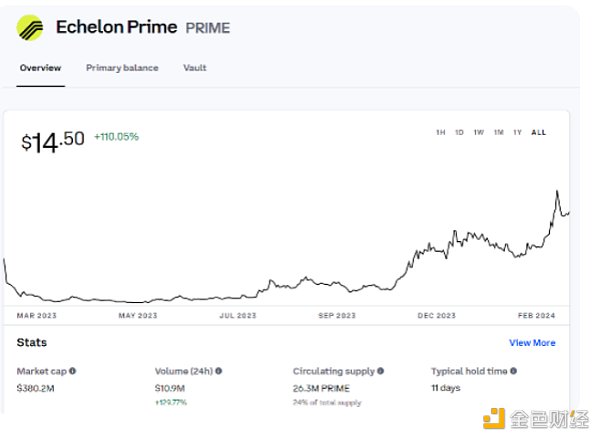
Task: Choose the 1W chart range
Action: pos(478,133)
